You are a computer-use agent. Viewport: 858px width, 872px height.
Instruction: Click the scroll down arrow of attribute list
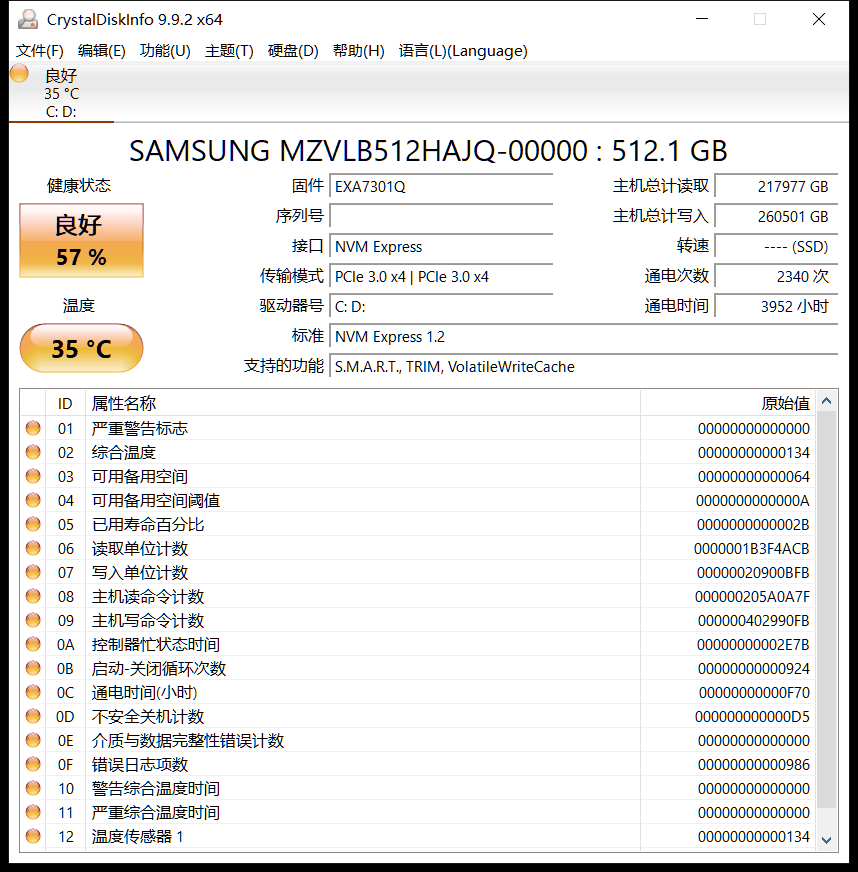[826, 840]
